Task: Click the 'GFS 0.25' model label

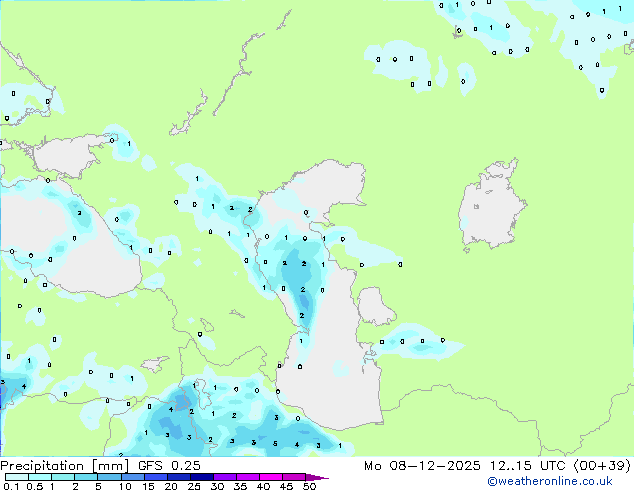Action: [x=169, y=466]
